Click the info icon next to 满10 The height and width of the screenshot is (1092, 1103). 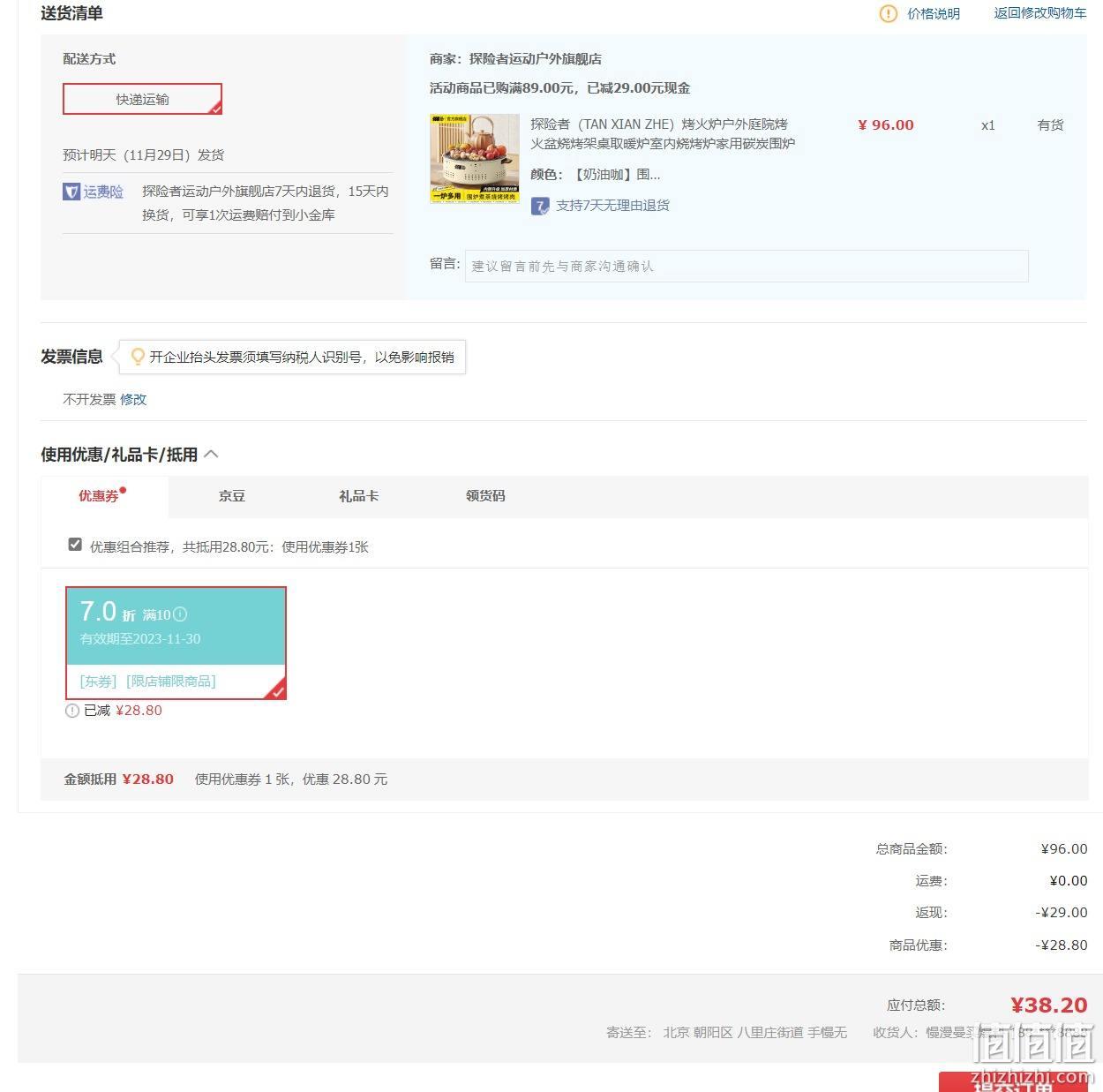click(180, 614)
